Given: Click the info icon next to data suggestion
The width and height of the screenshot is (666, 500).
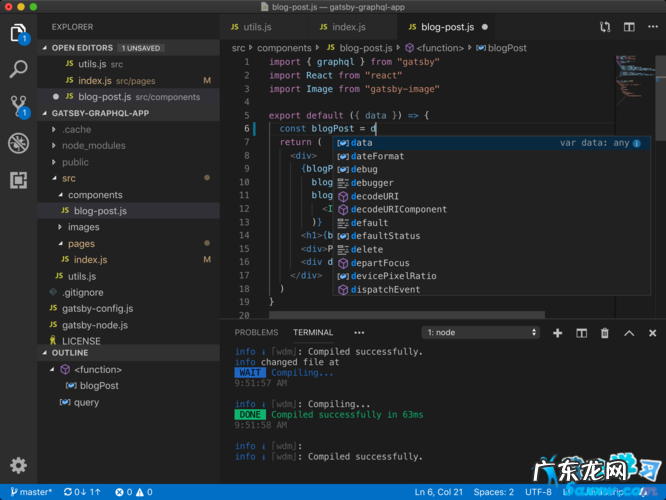Looking at the screenshot, I should [x=639, y=143].
